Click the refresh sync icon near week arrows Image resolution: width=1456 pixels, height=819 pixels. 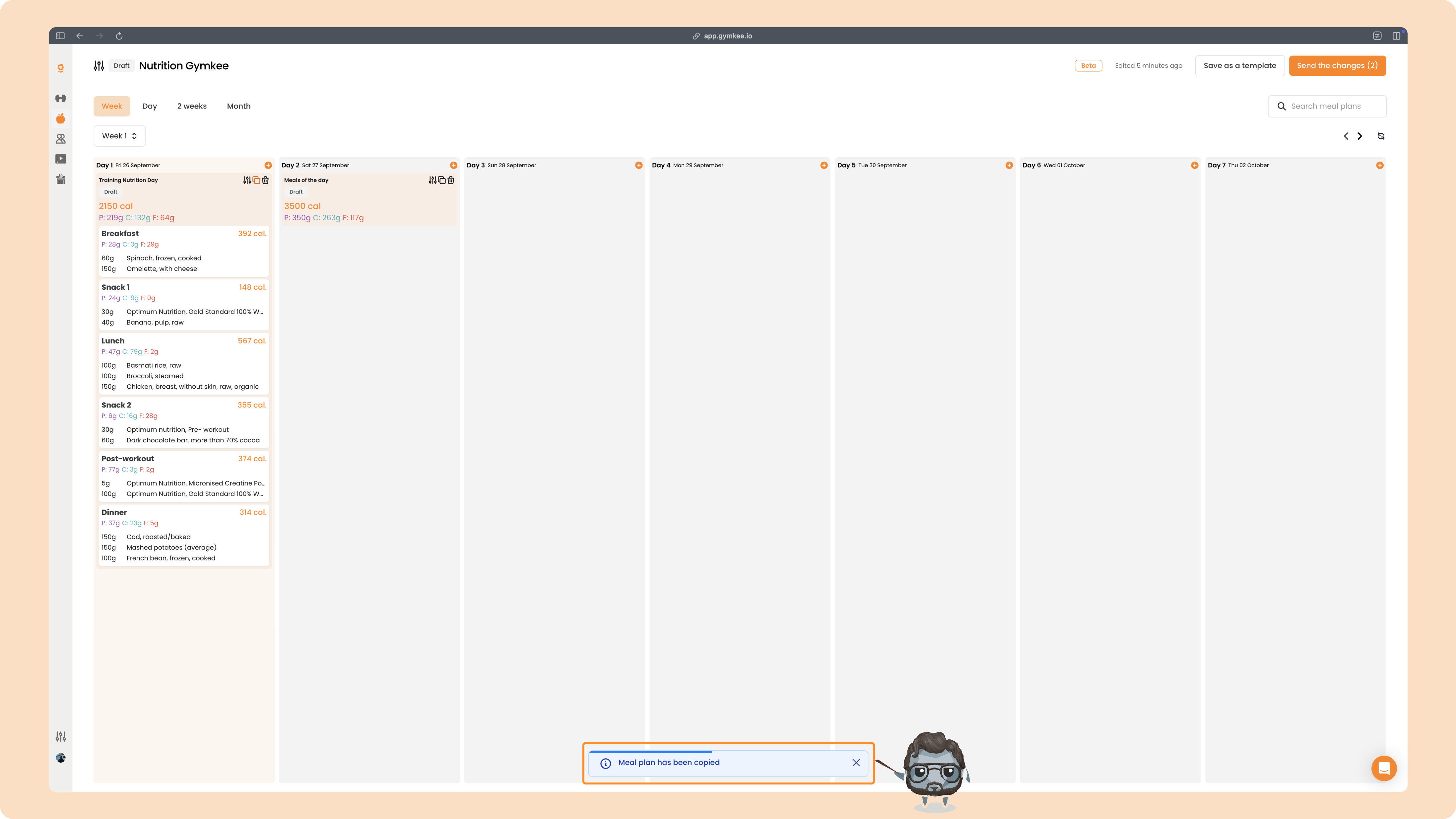(1381, 136)
